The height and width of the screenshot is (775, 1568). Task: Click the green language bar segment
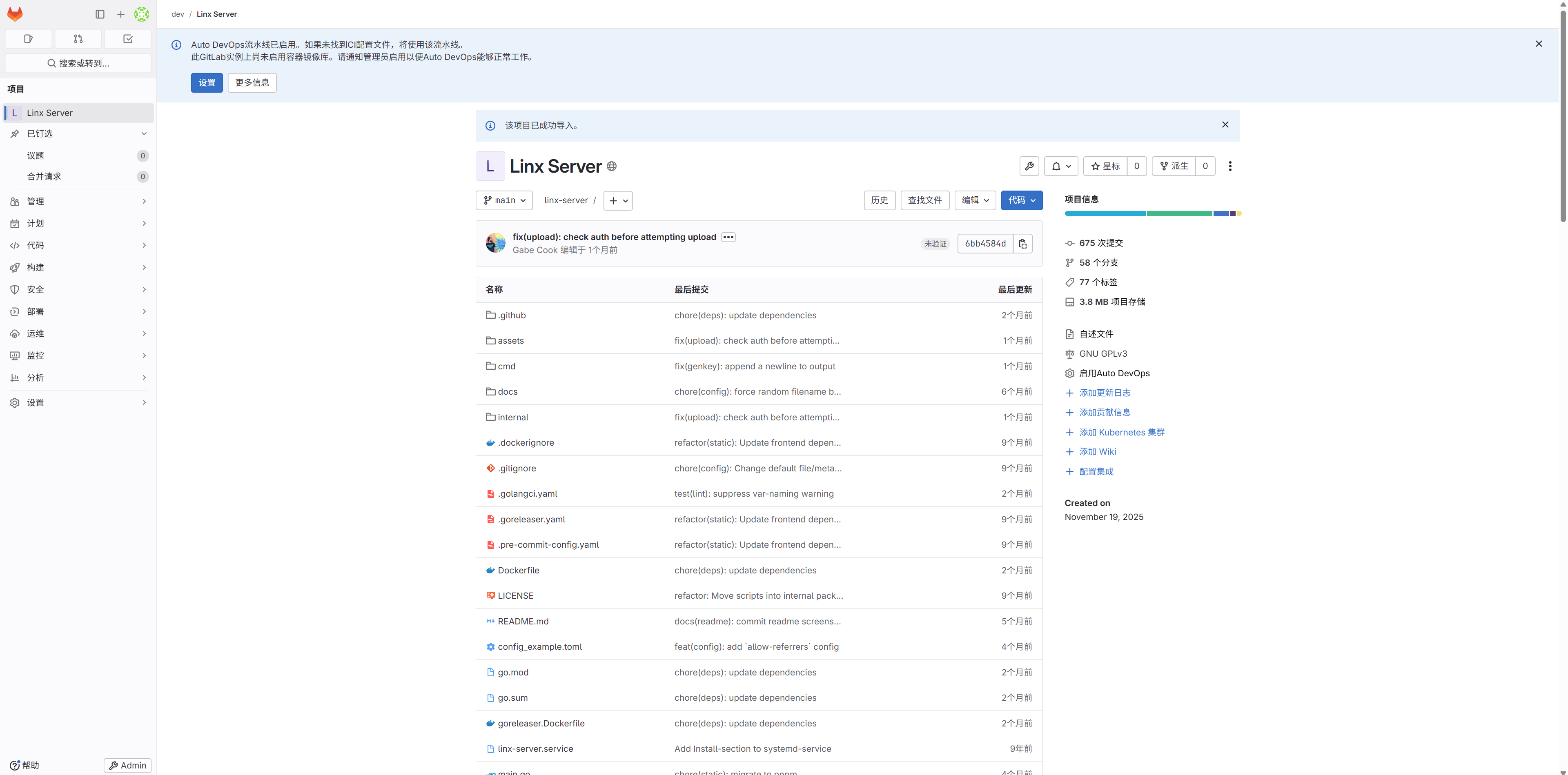(x=1179, y=213)
